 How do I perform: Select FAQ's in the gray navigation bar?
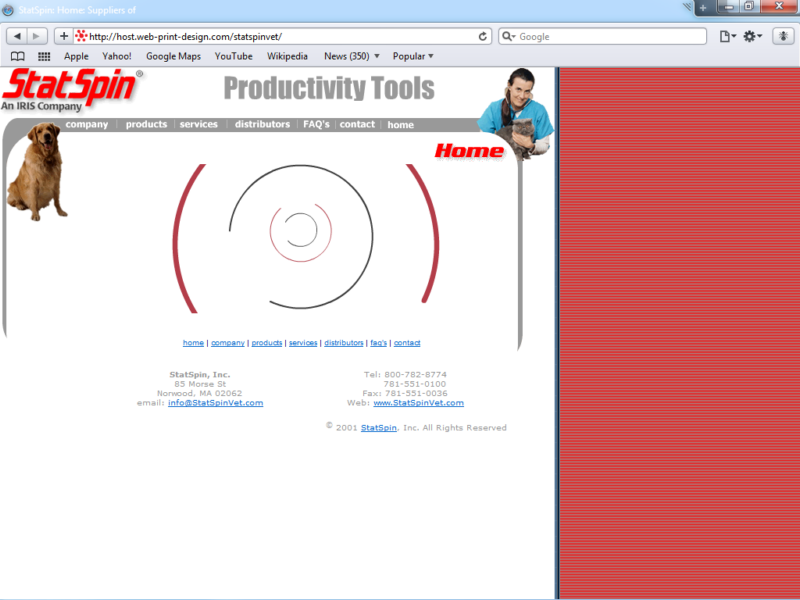pyautogui.click(x=316, y=124)
